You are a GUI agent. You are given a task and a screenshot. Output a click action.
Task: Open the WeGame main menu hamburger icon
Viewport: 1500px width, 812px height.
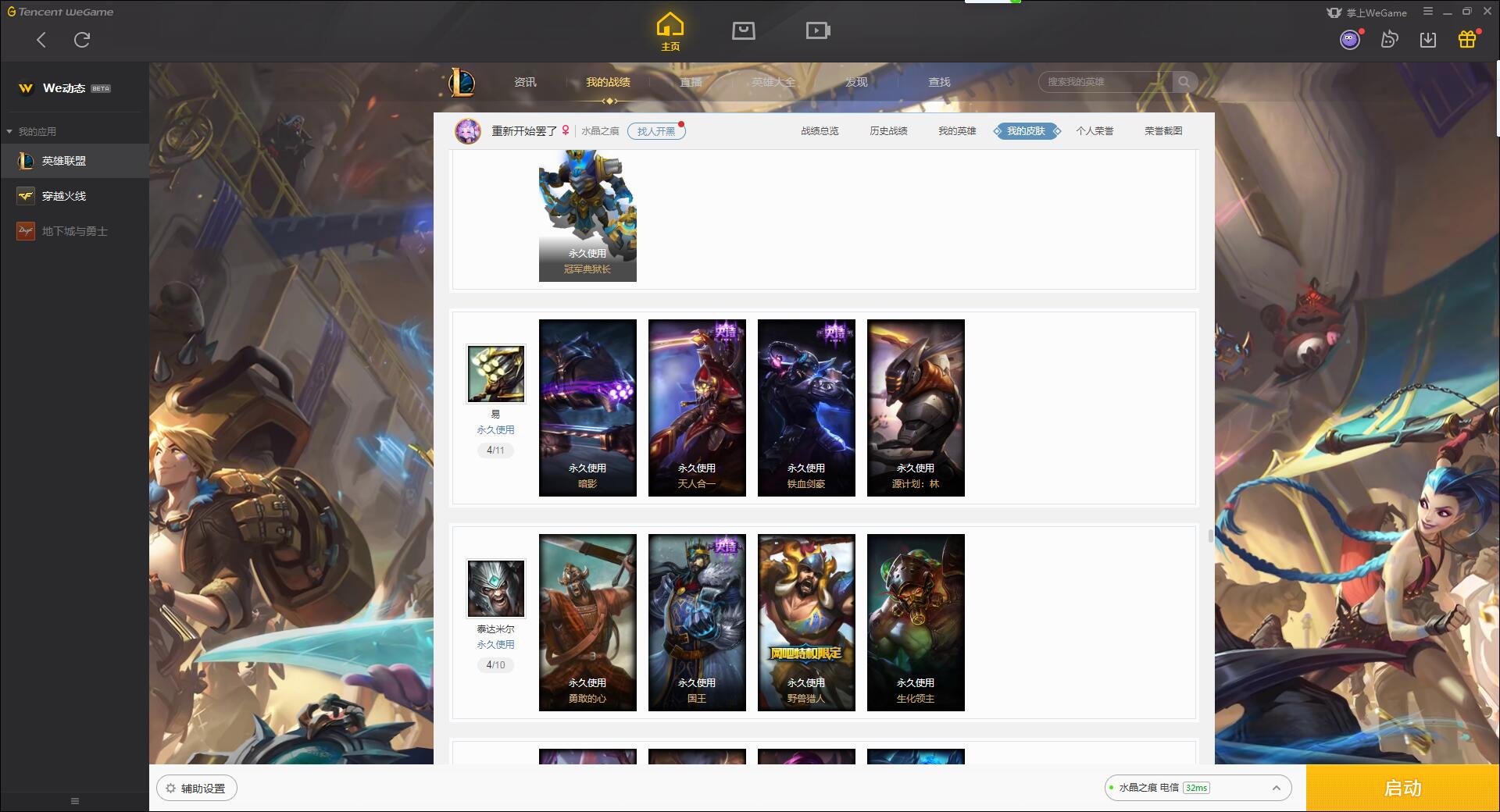coord(1428,12)
